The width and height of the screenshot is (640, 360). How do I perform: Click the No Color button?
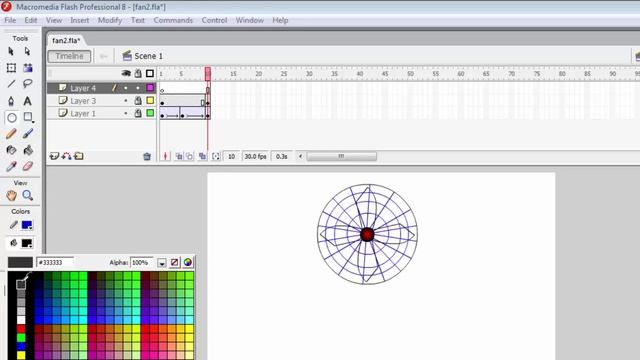[175, 262]
